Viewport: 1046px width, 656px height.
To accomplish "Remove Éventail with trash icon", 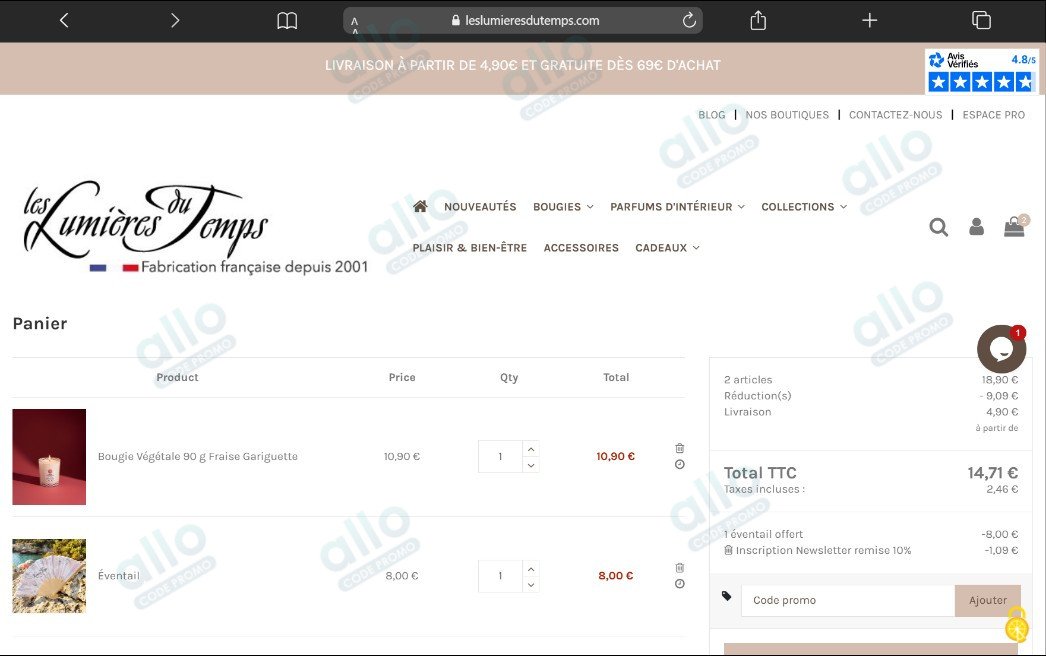I will [680, 568].
